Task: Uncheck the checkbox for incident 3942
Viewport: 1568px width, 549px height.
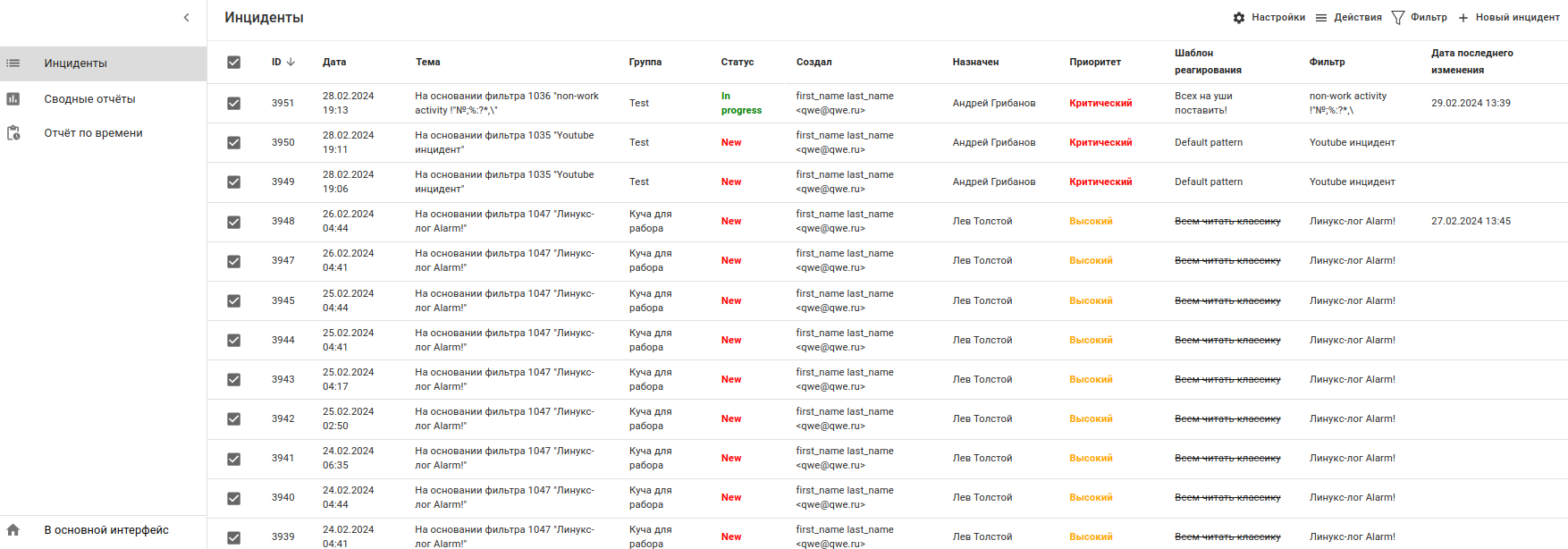Action: pos(234,419)
